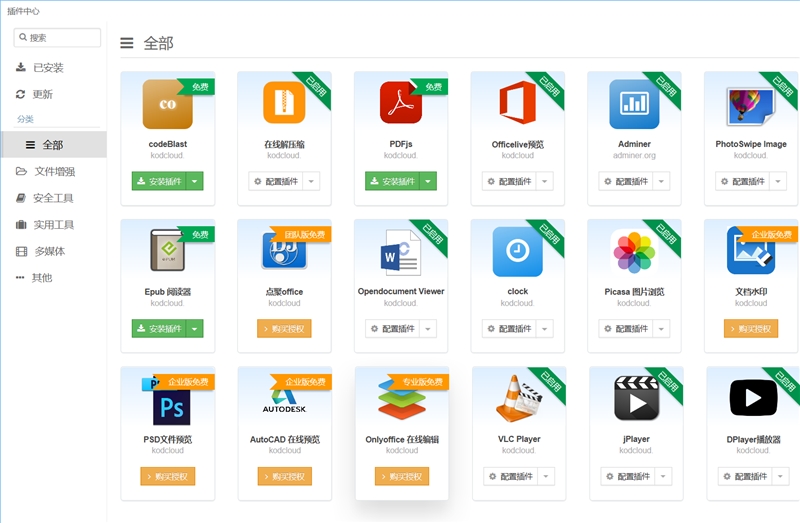
Task: Click the hamburger icon beside 全部 heading
Action: [127, 43]
